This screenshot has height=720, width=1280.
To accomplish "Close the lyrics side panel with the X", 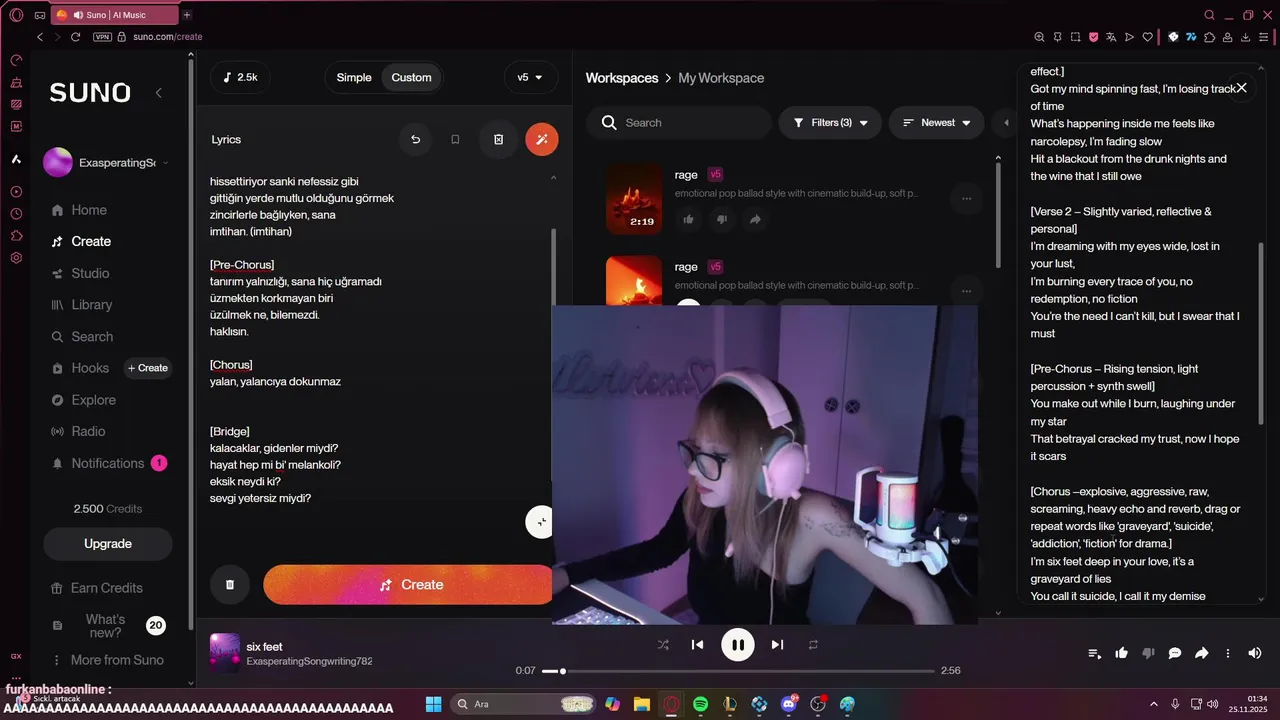I will [x=1241, y=88].
